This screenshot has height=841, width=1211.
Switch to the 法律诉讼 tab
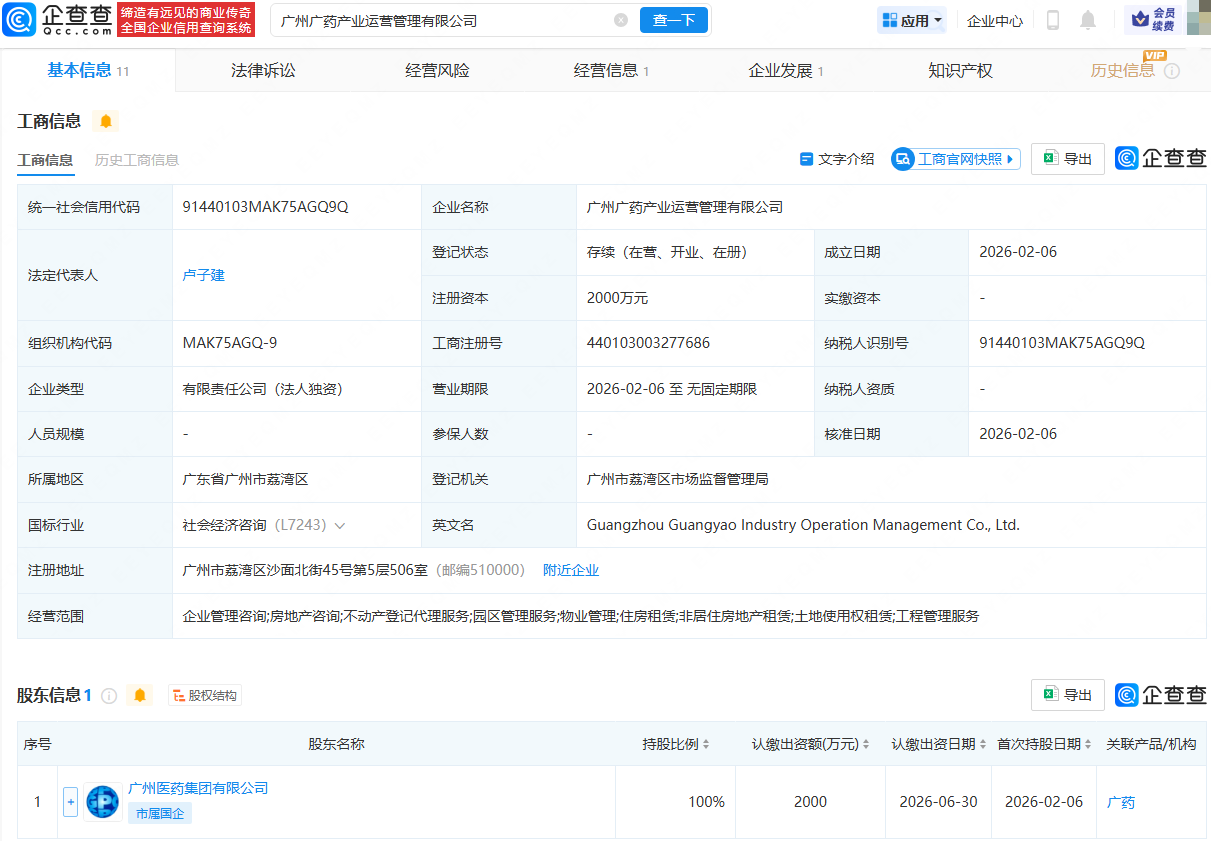pos(261,70)
